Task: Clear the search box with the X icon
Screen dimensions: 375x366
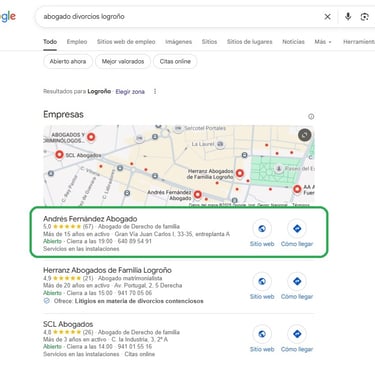Action: [x=327, y=17]
